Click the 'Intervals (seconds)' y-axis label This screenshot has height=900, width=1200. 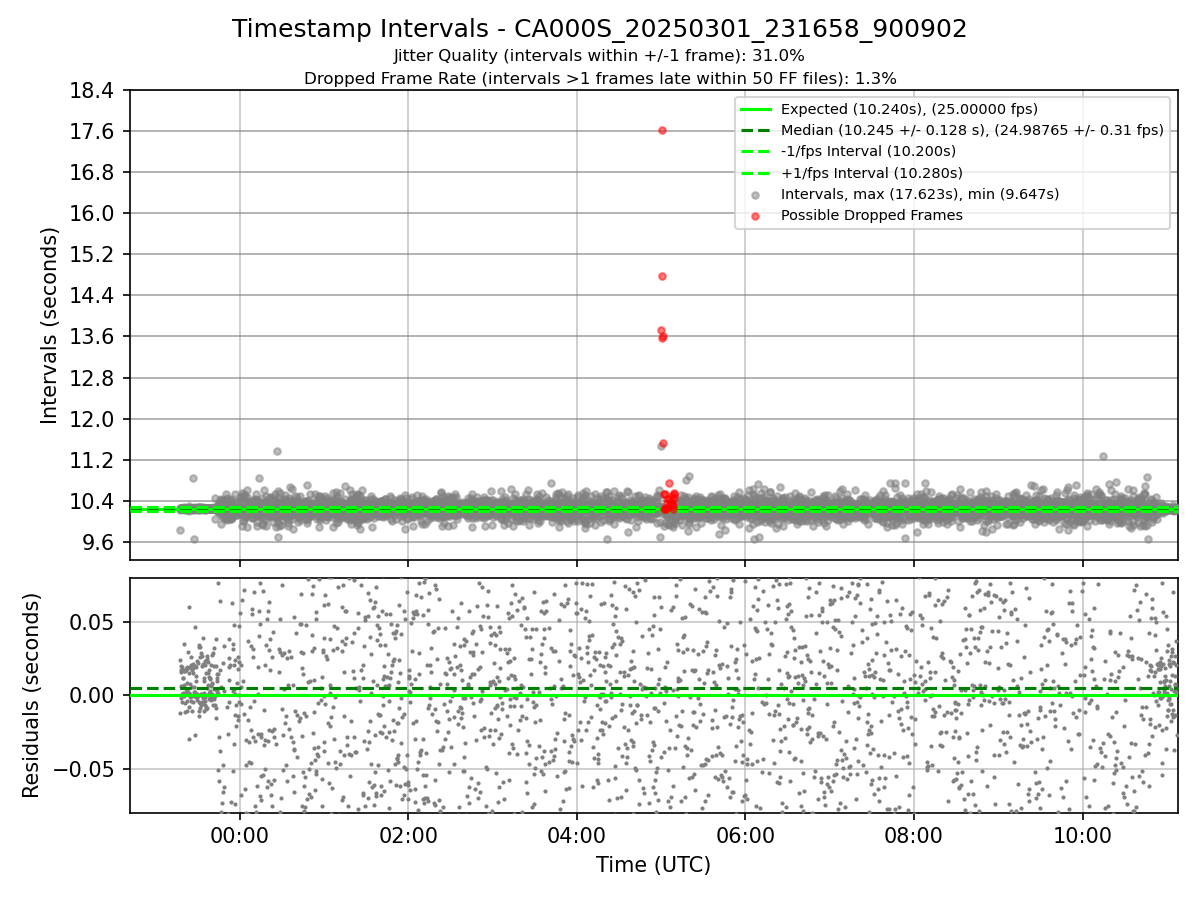click(50, 325)
